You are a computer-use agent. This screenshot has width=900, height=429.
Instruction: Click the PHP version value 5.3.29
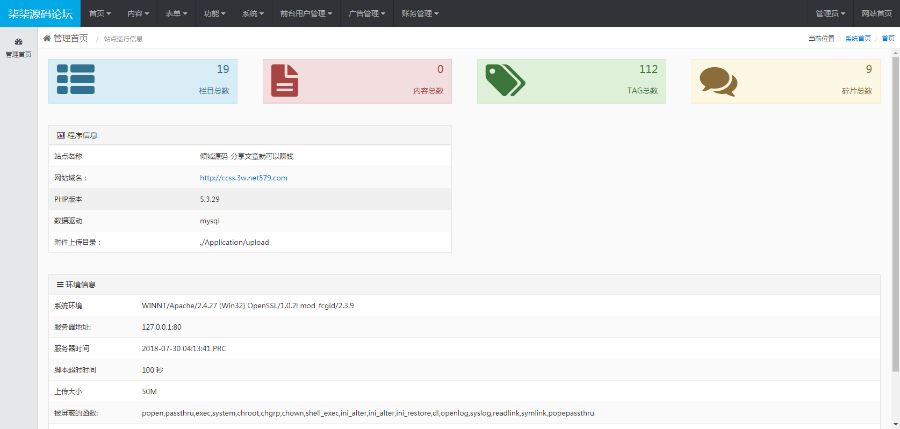click(x=210, y=199)
